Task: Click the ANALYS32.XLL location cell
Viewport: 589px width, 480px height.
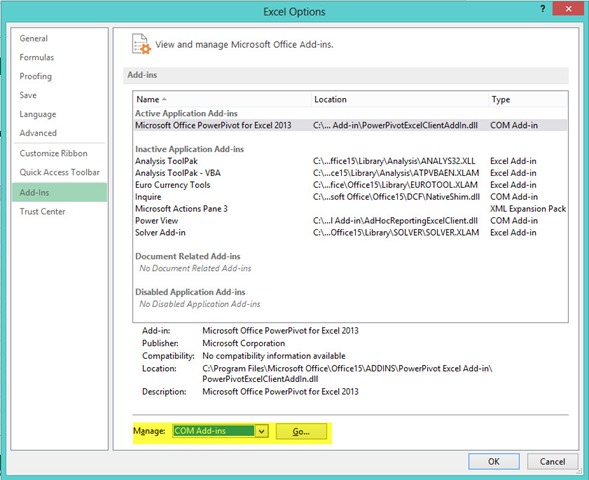Action: click(394, 161)
